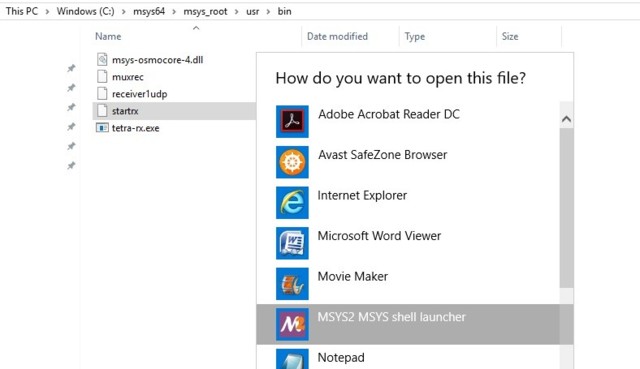Click the Microsoft Word Viewer icon

[292, 243]
